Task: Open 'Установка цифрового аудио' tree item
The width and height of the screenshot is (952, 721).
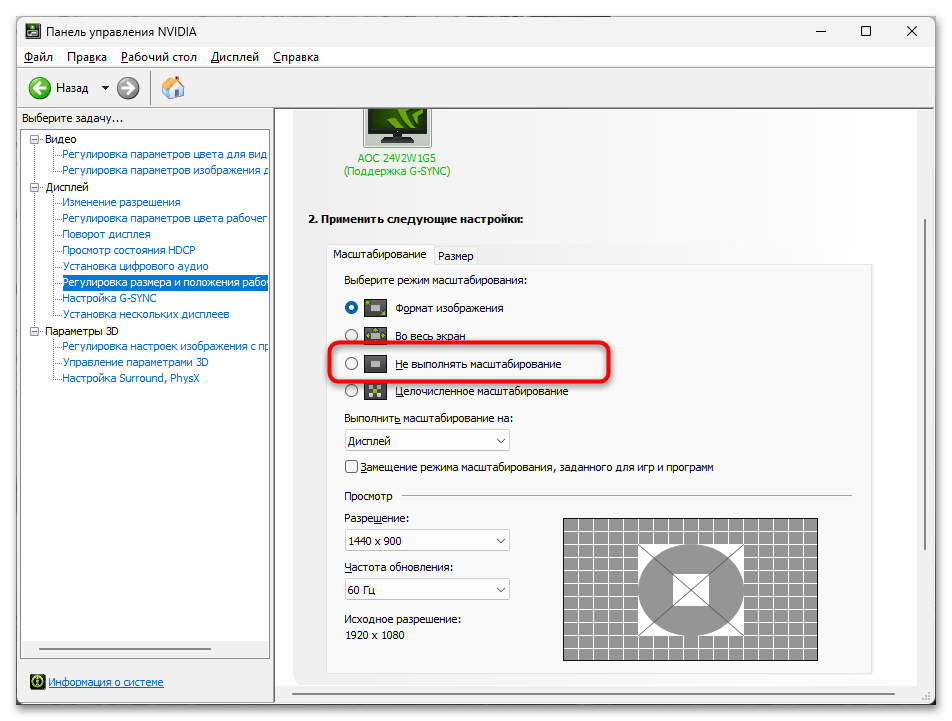Action: 135,266
